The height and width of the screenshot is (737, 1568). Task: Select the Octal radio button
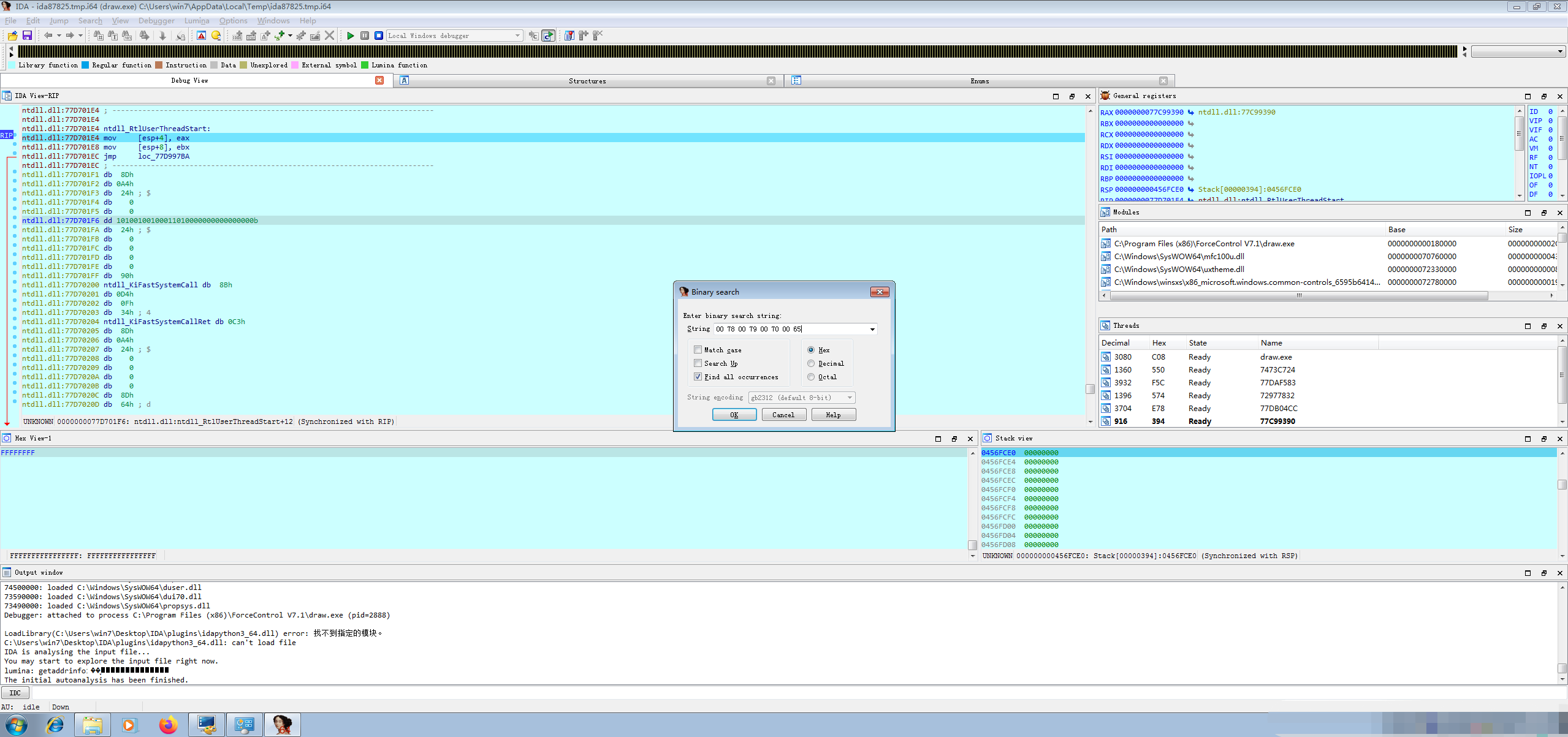tap(811, 377)
